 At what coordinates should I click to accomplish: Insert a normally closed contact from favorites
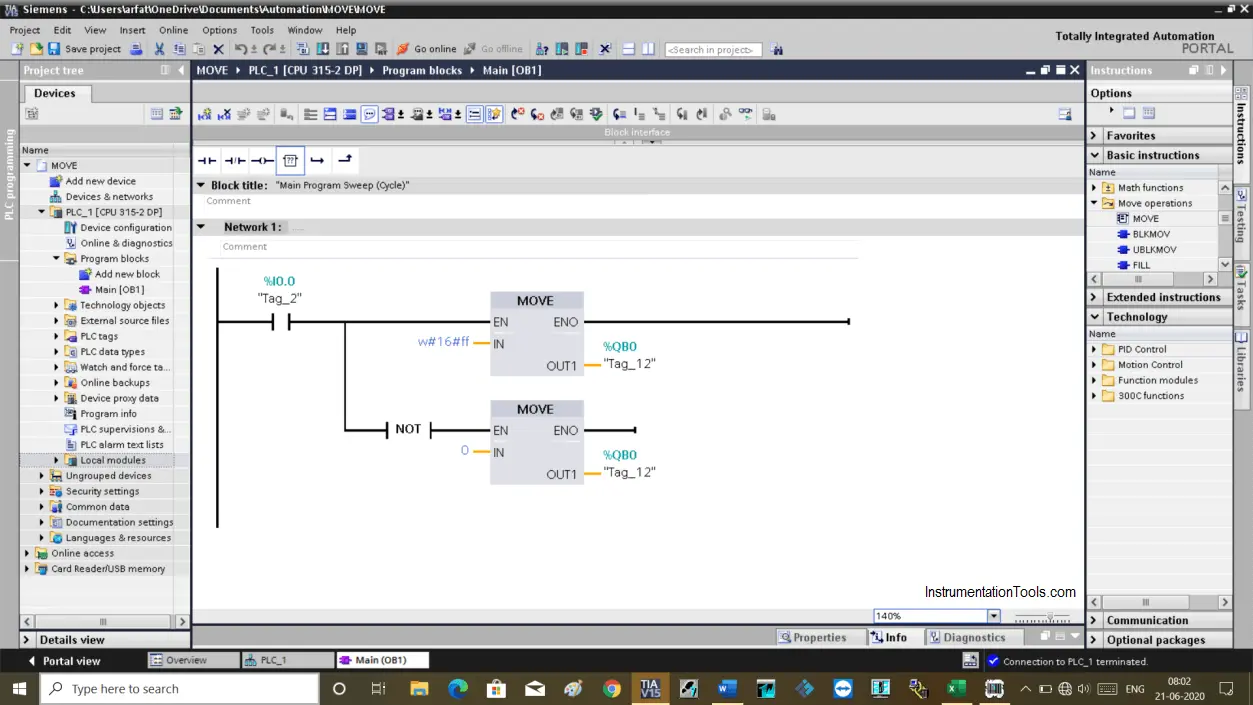pos(235,160)
